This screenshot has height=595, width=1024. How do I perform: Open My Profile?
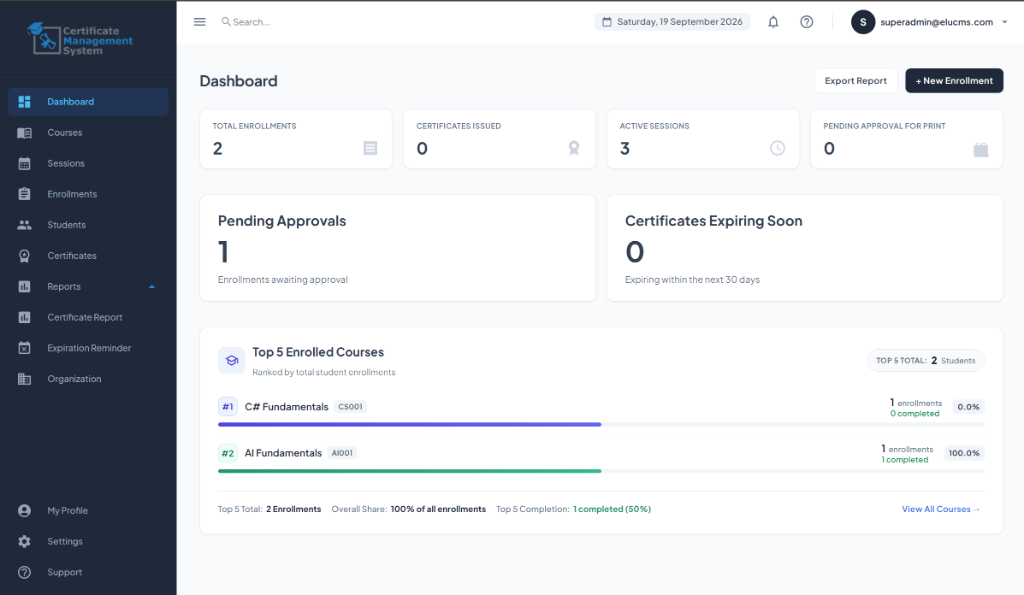[88, 511]
